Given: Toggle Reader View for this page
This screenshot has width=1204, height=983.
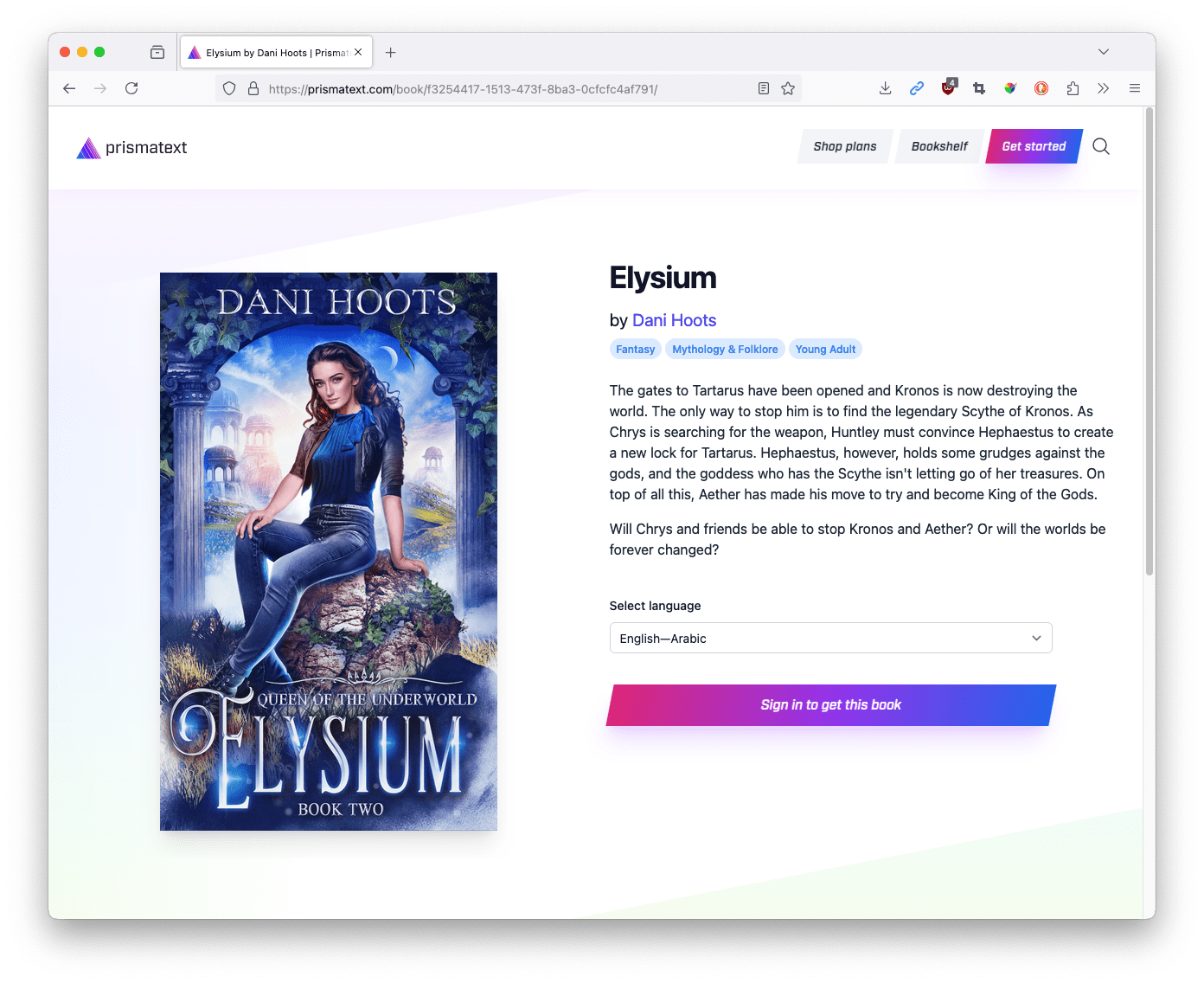Looking at the screenshot, I should click(x=763, y=87).
